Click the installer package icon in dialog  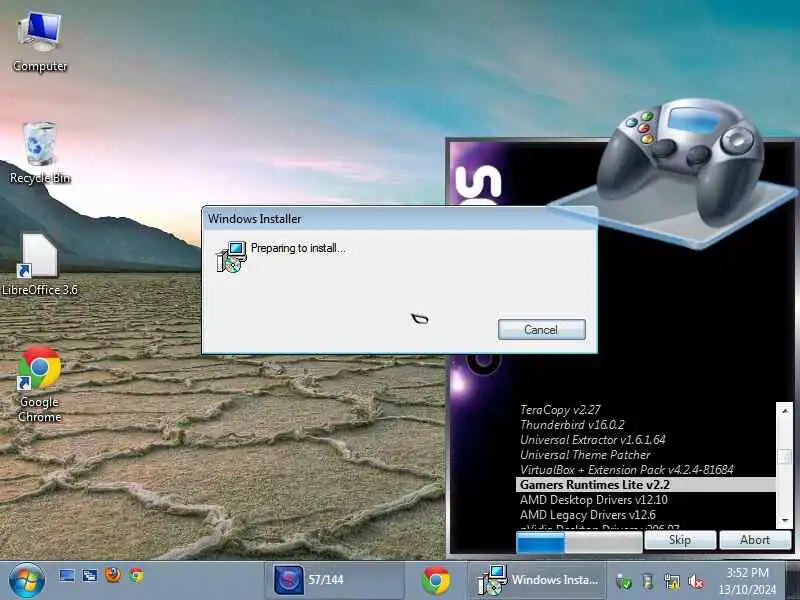[232, 257]
